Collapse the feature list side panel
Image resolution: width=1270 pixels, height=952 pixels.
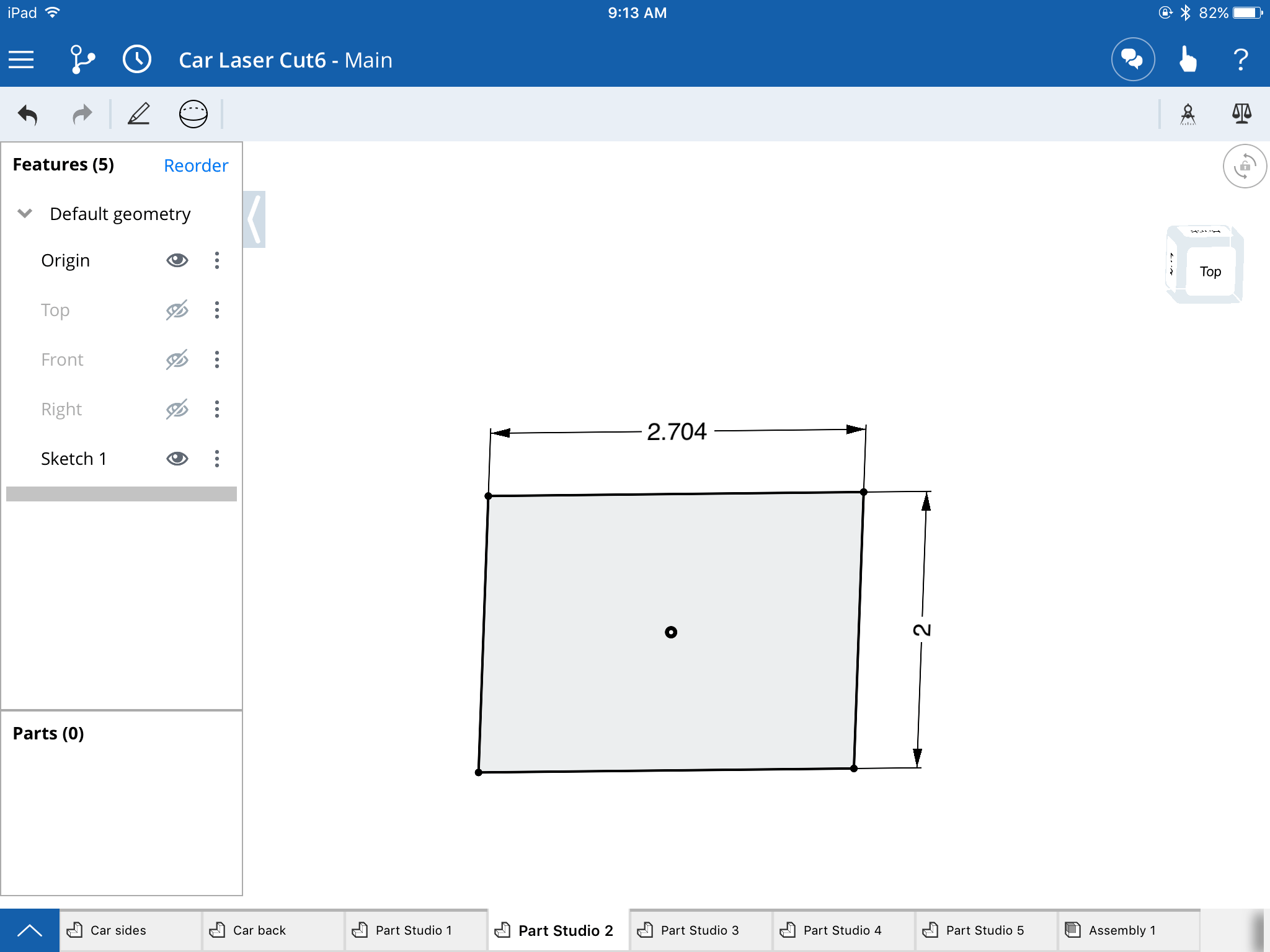(254, 219)
